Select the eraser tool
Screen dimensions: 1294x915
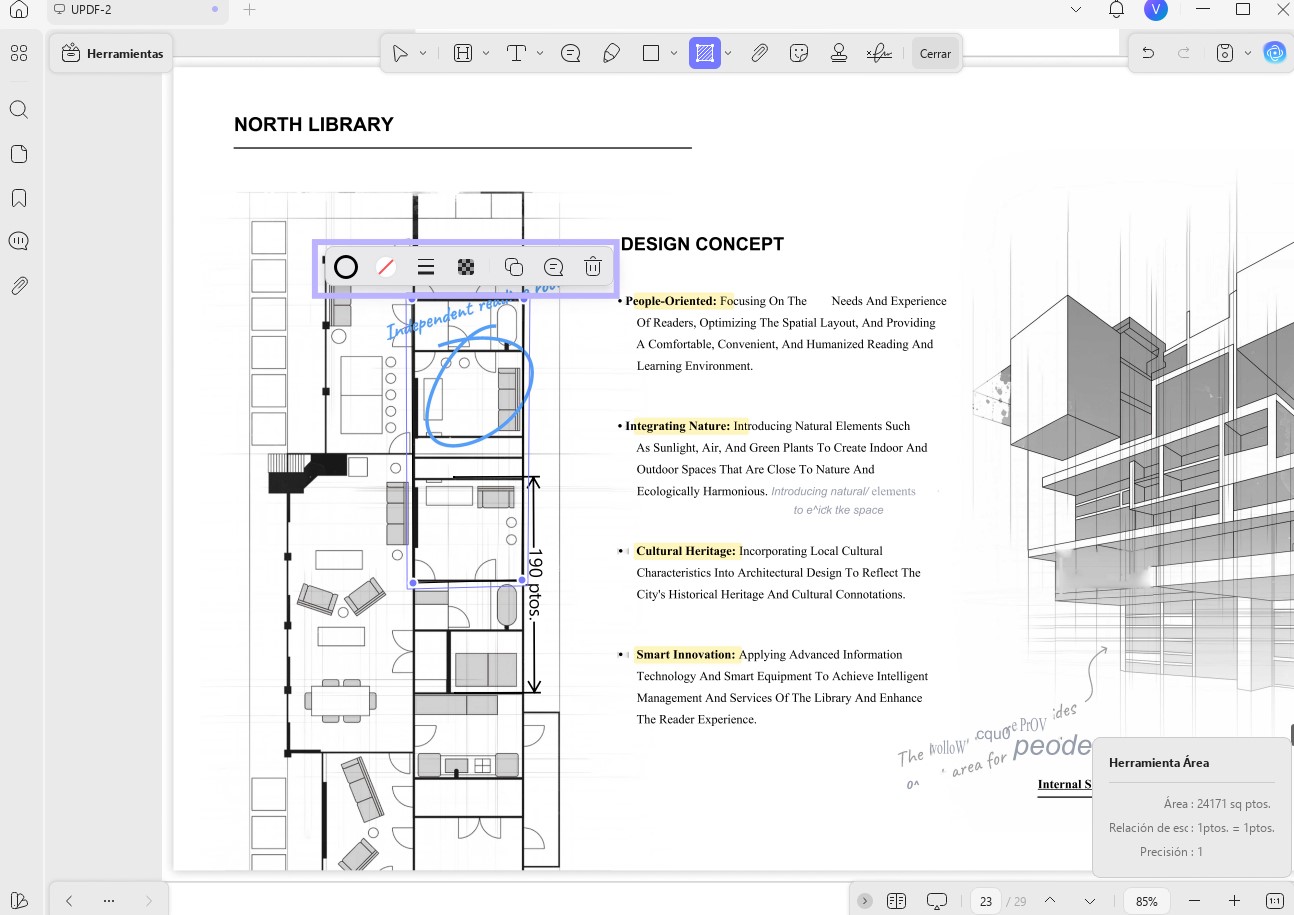(612, 53)
